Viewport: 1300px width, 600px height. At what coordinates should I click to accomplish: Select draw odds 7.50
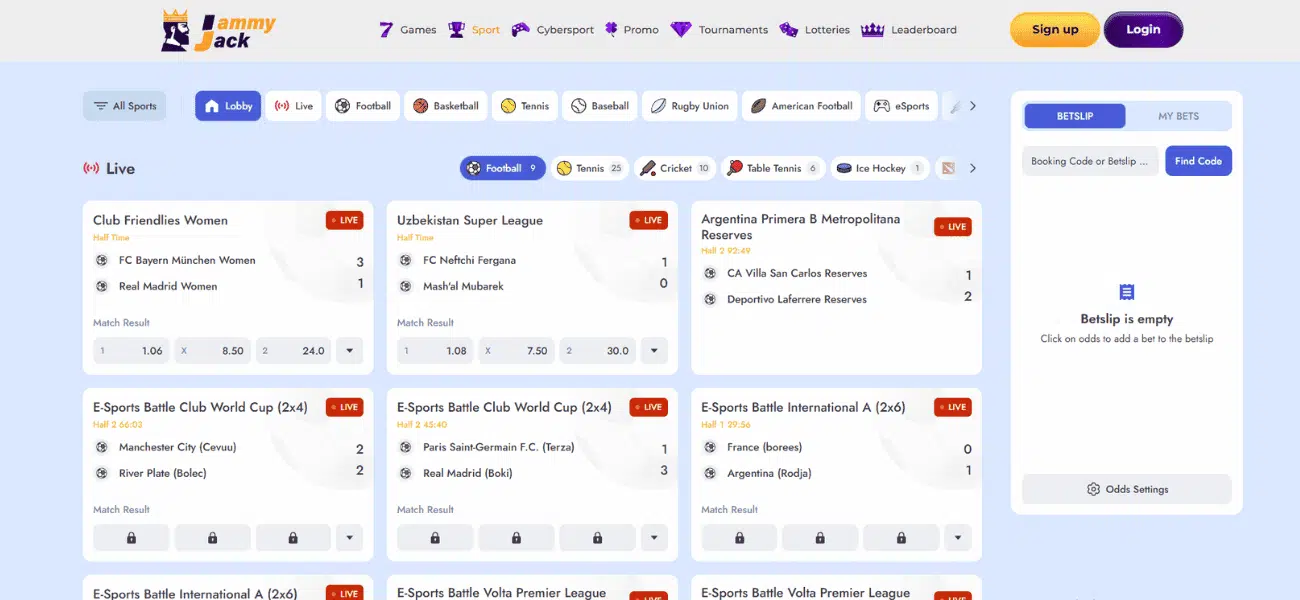coord(517,351)
